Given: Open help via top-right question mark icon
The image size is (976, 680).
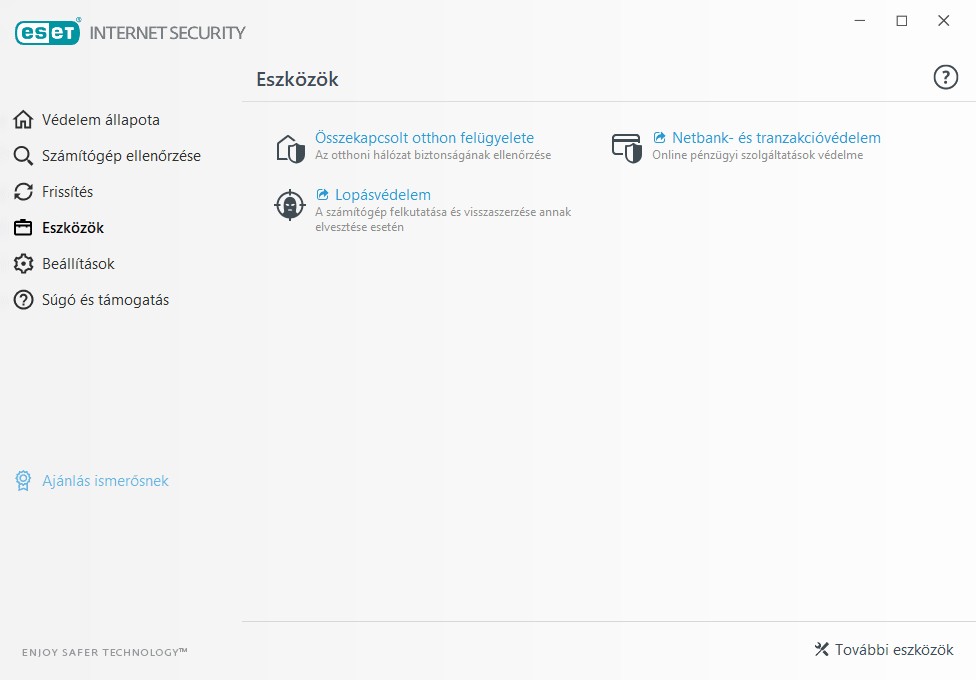Looking at the screenshot, I should click(945, 78).
